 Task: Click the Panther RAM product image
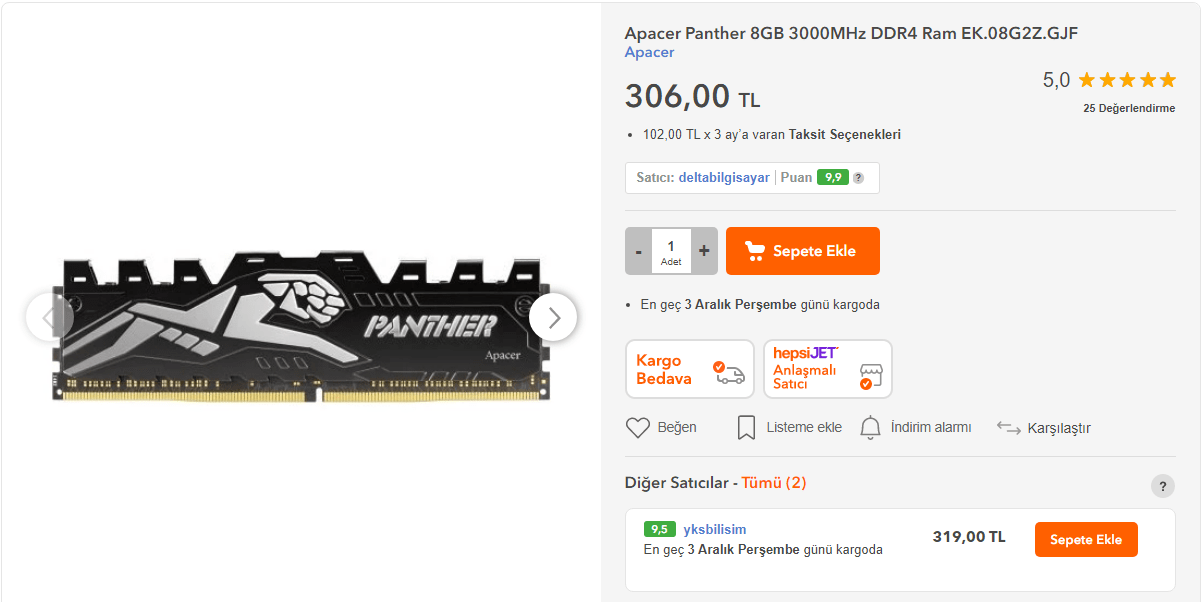[301, 326]
